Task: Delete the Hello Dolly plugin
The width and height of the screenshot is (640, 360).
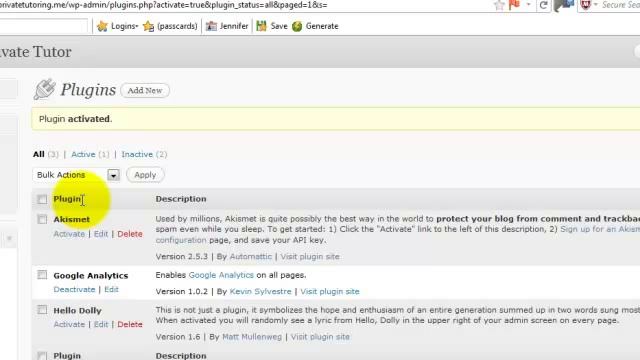Action: [130, 324]
